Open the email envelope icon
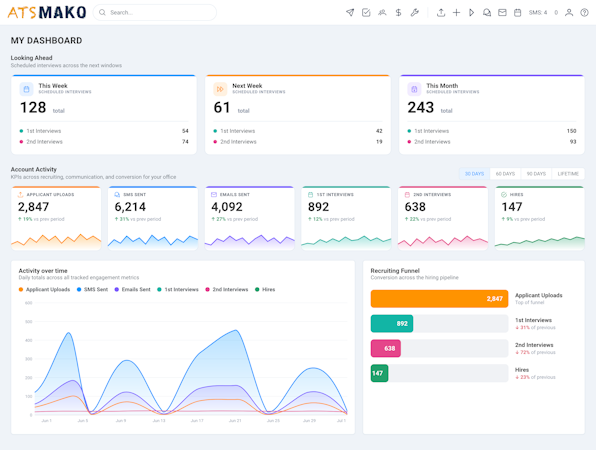The height and width of the screenshot is (450, 596). click(x=502, y=13)
